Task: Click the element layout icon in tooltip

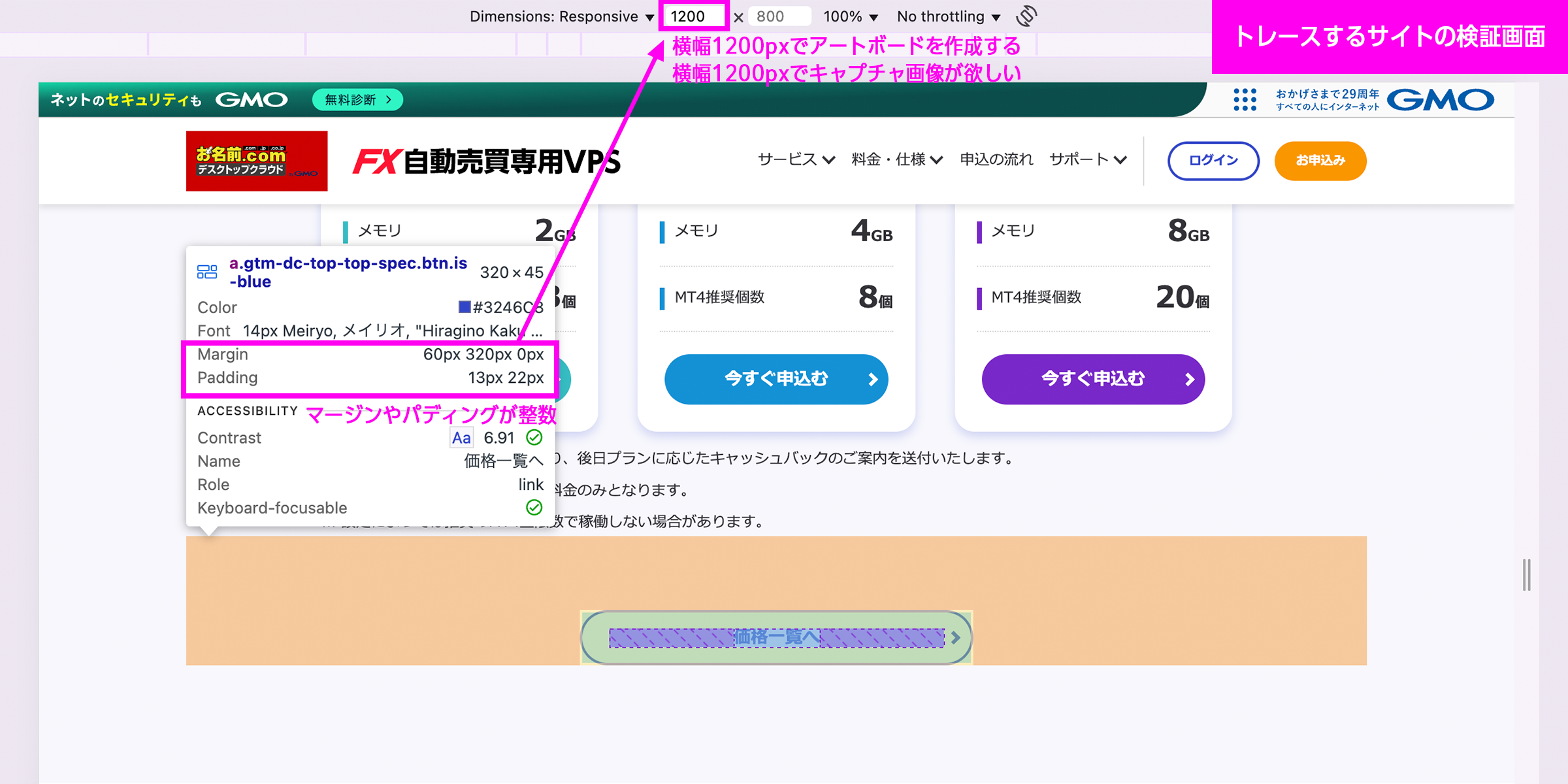Action: click(207, 272)
